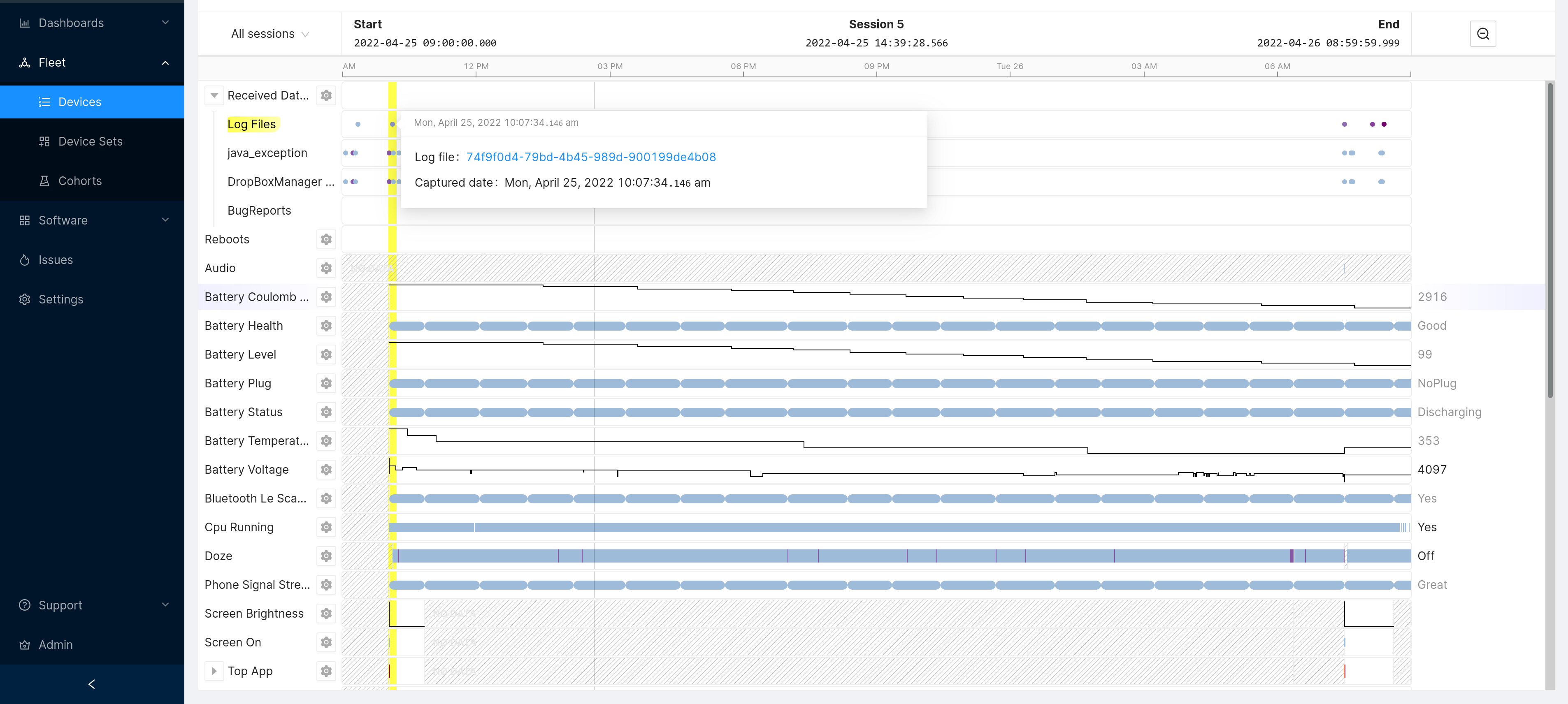Click the gear icon next to Reboots
1568x704 pixels.
click(x=326, y=239)
